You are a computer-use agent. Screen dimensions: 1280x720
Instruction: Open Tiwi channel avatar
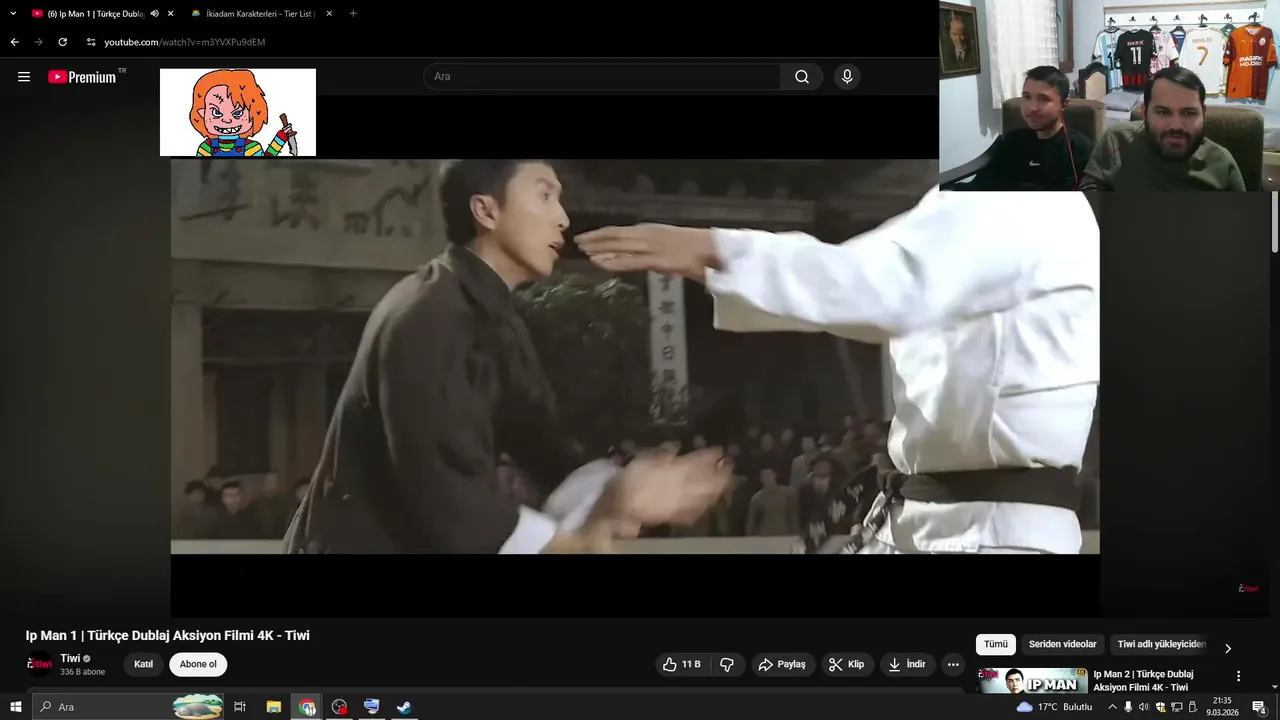(x=39, y=664)
